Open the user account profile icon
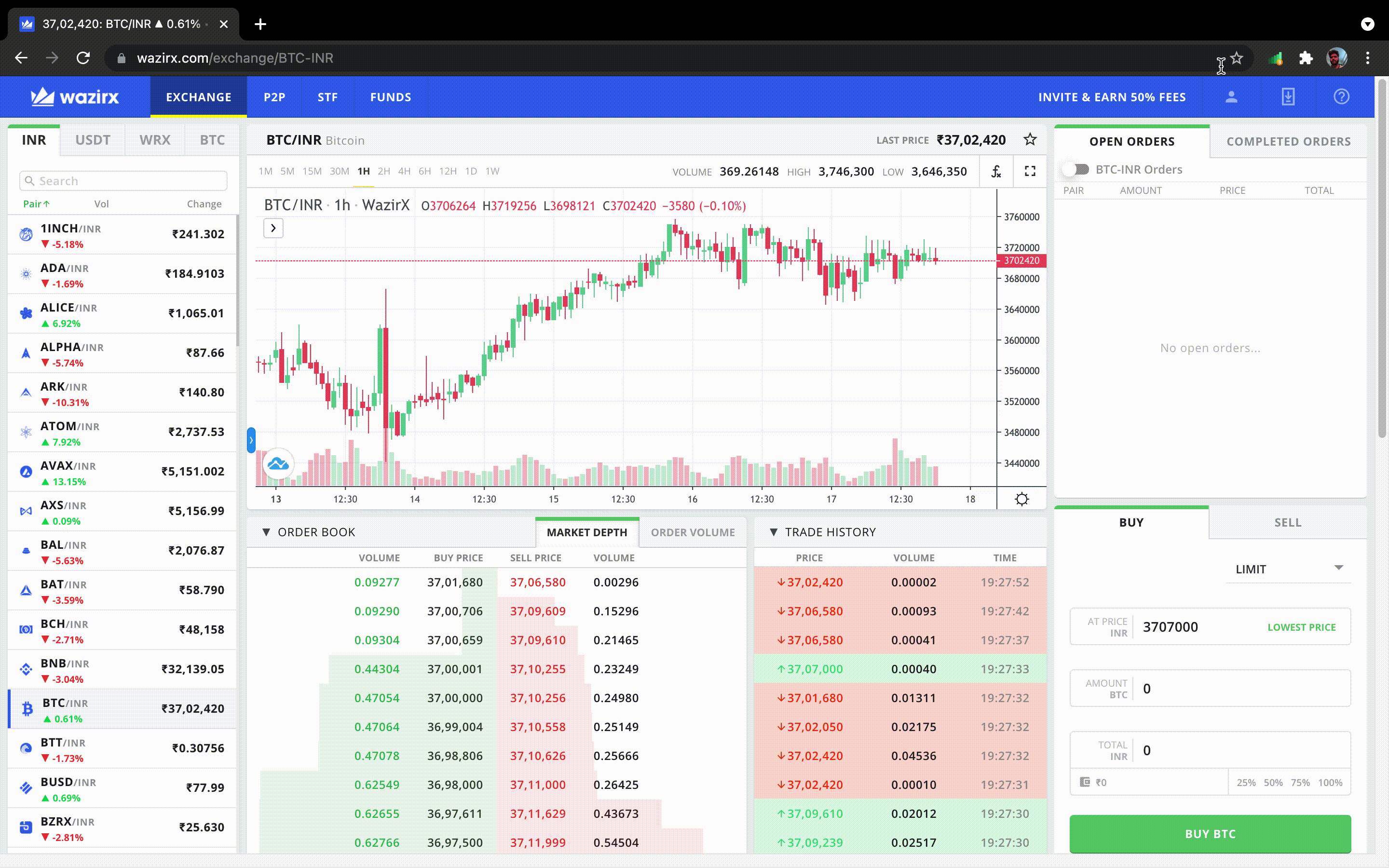Viewport: 1389px width, 868px height. [x=1231, y=97]
